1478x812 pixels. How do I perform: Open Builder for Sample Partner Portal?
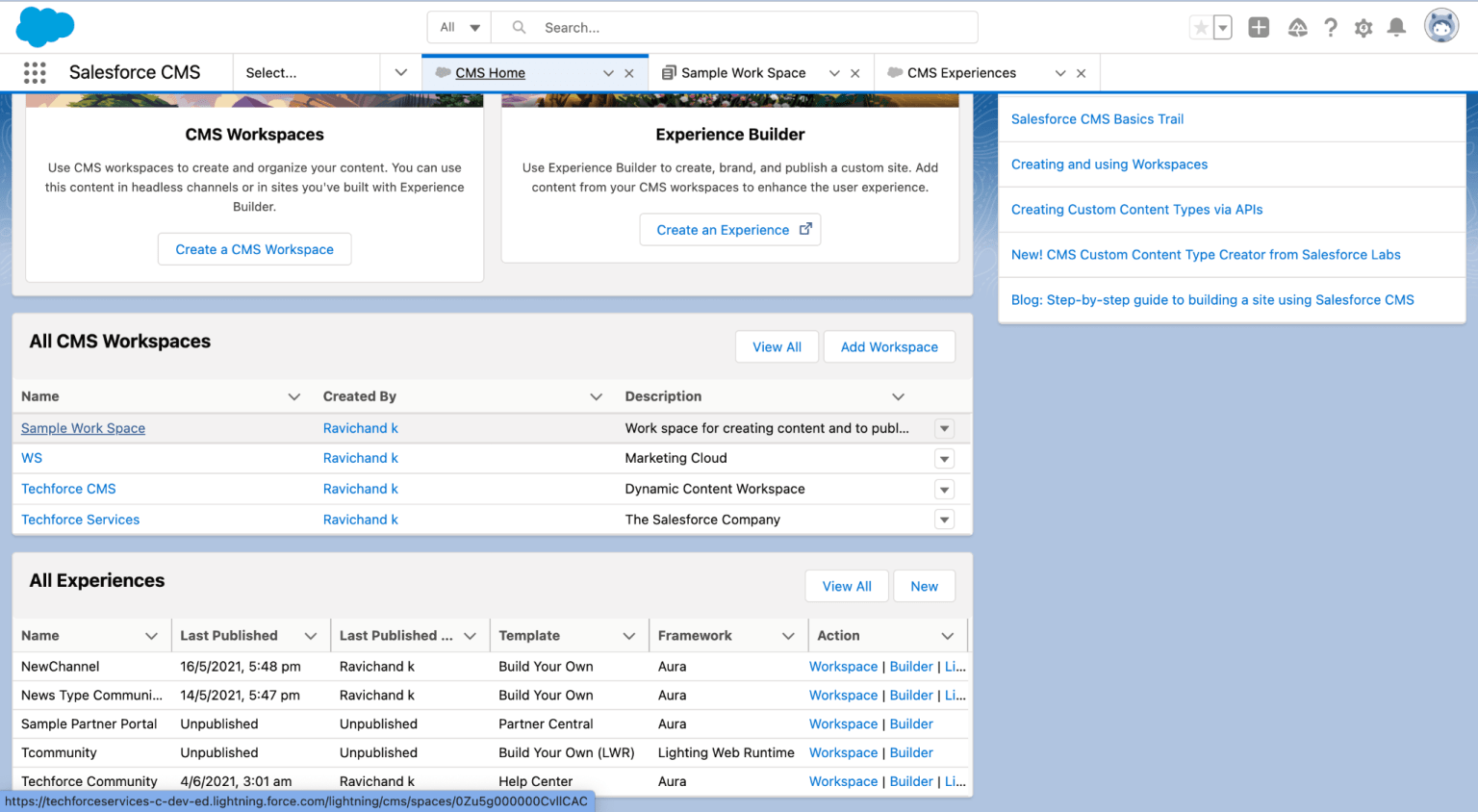pos(911,724)
